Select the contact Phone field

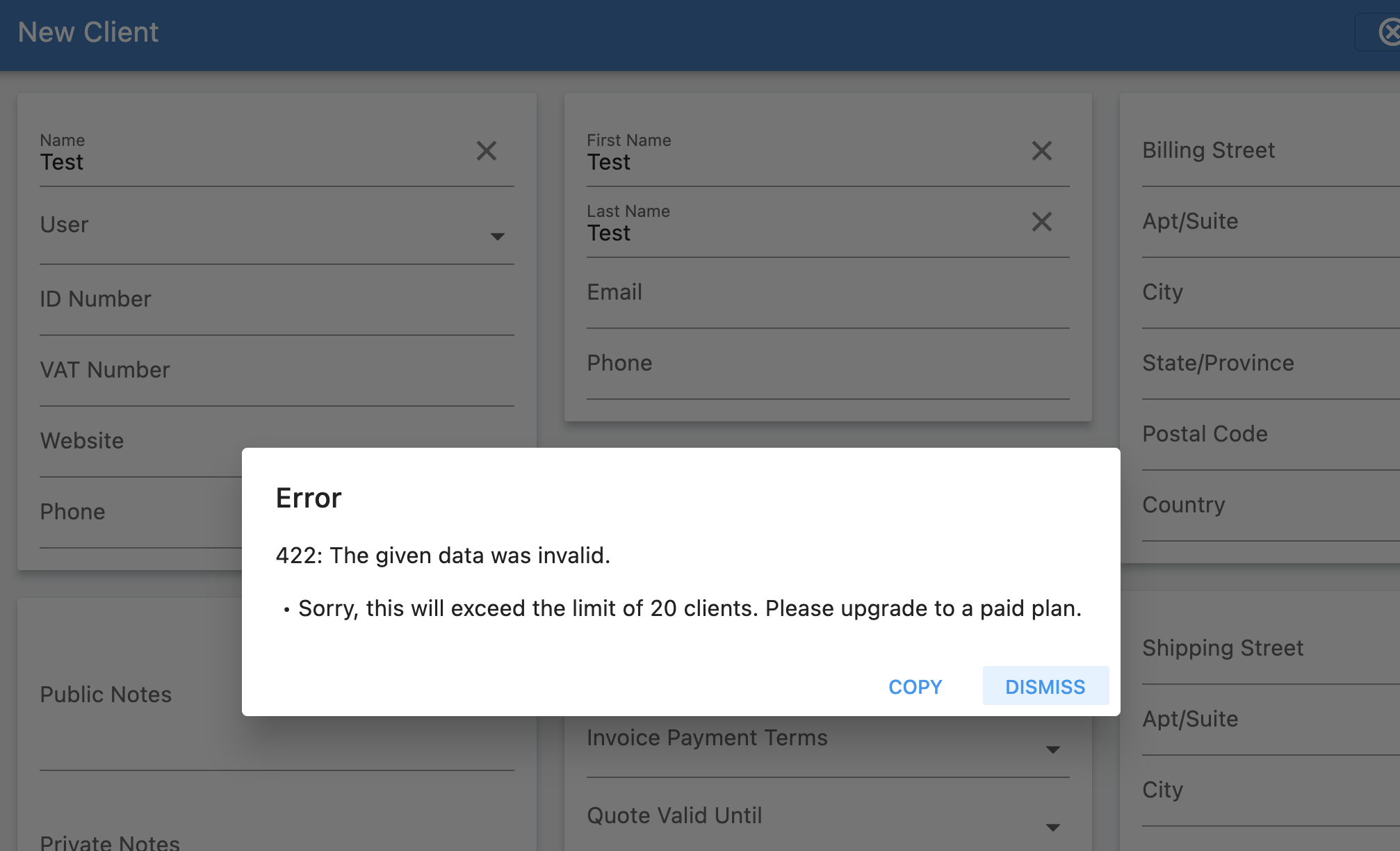(828, 364)
